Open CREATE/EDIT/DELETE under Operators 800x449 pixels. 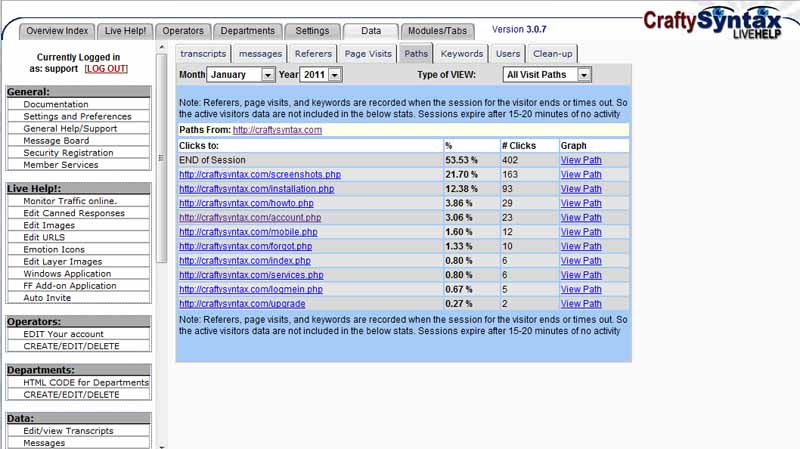(x=71, y=346)
